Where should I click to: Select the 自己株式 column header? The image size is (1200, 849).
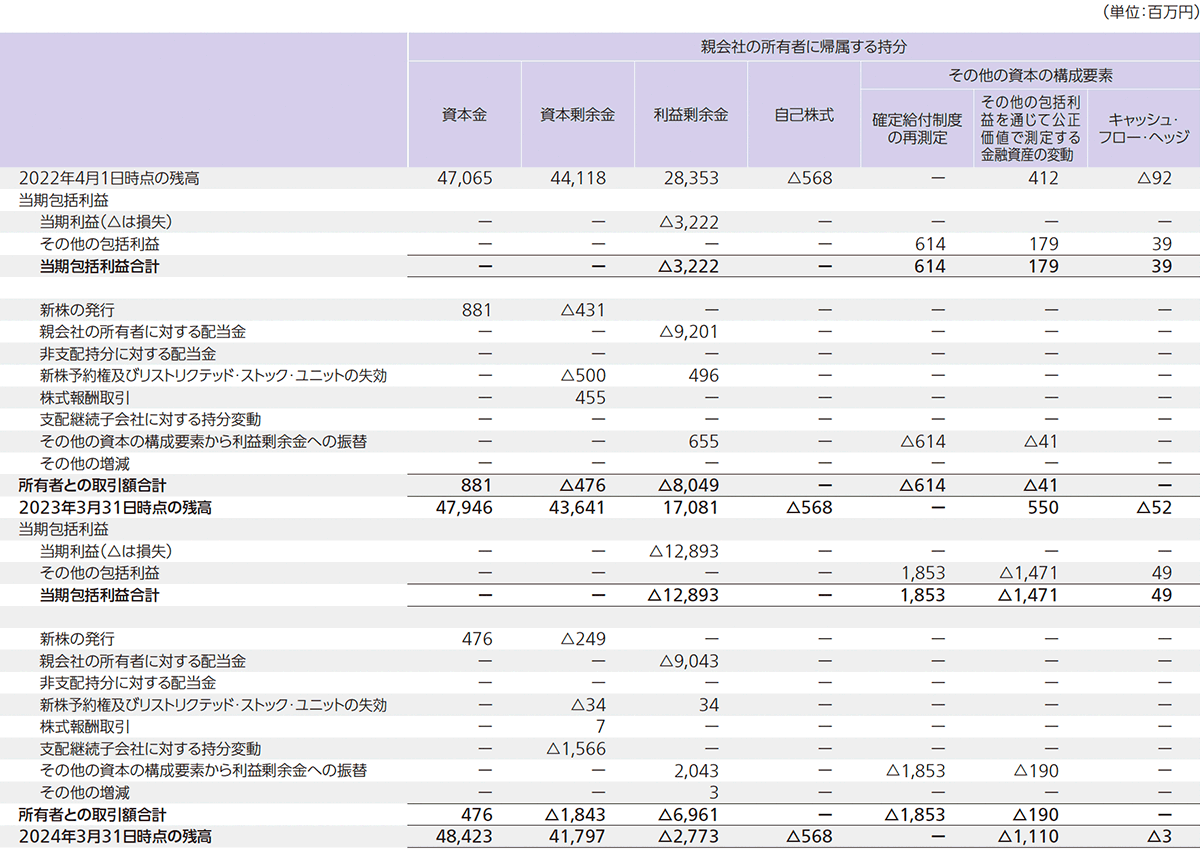coord(803,115)
